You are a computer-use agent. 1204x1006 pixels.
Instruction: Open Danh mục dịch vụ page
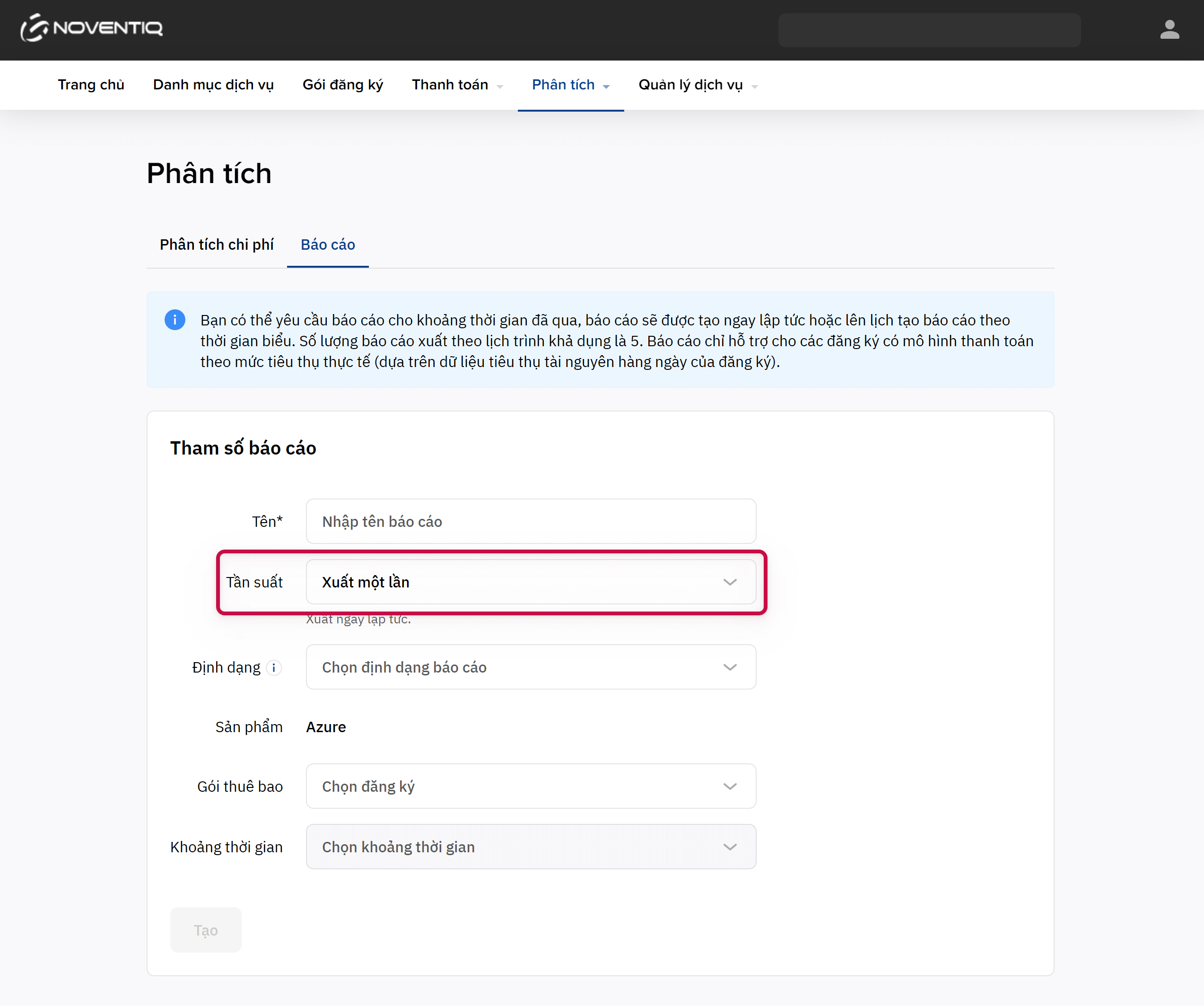tap(213, 85)
